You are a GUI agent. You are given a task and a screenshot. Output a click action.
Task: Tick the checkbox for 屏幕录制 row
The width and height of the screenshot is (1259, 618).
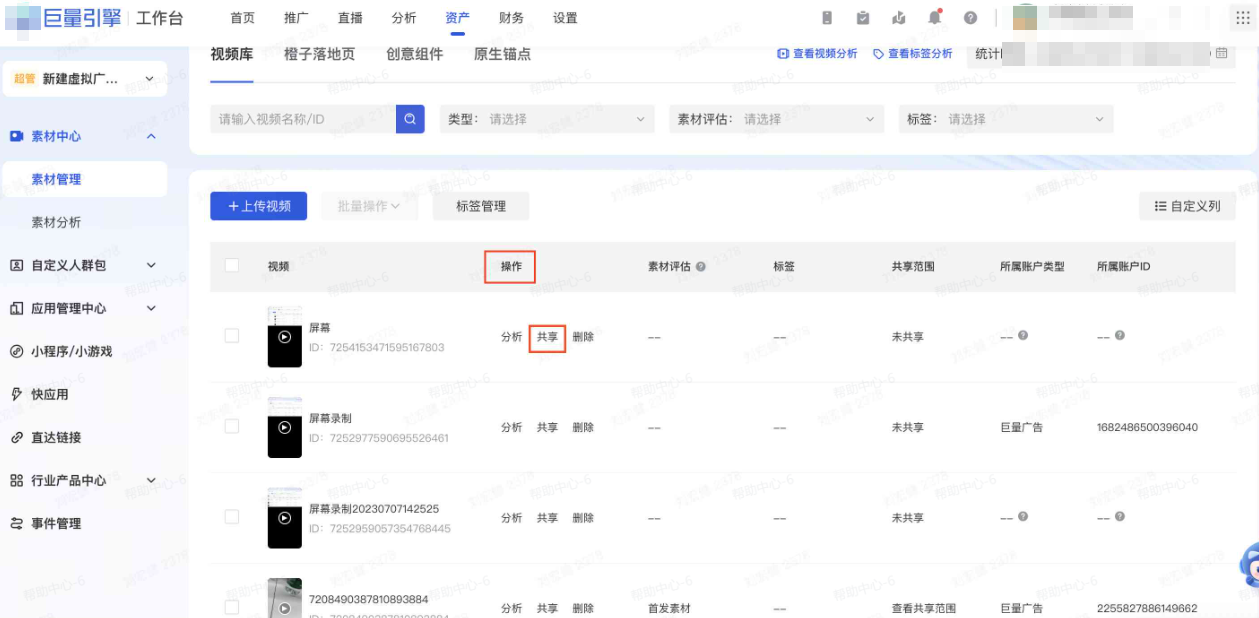pyautogui.click(x=232, y=426)
